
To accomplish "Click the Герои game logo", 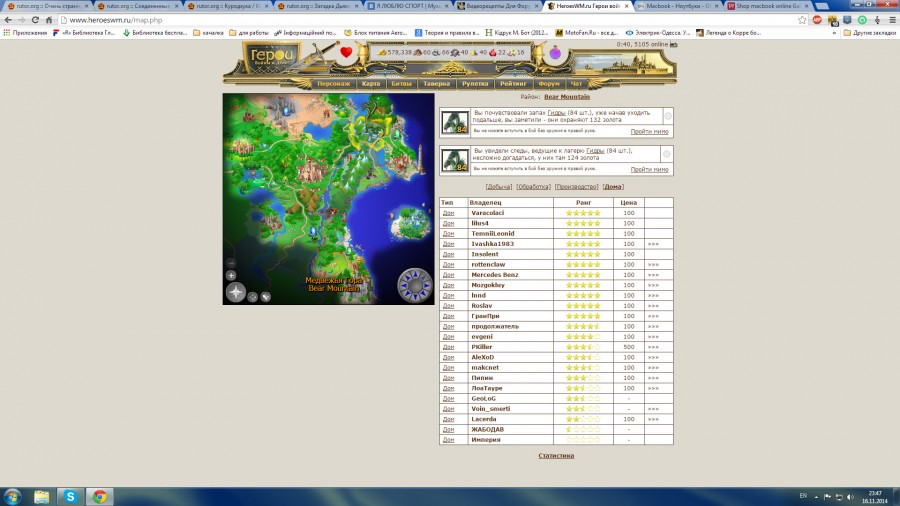I will point(271,57).
